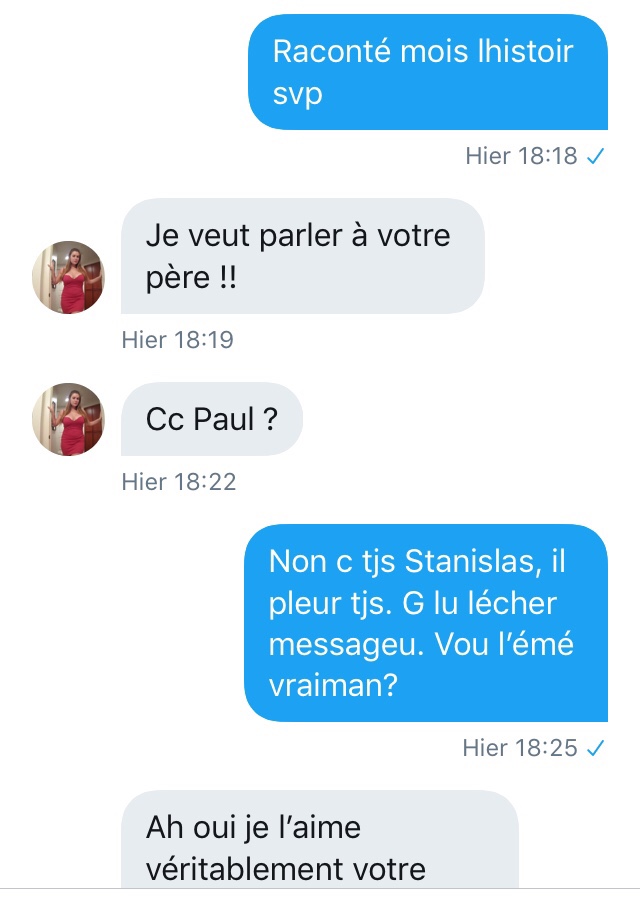This screenshot has width=640, height=902.
Task: Click the read checkmark next to 18:25
Action: (x=595, y=748)
